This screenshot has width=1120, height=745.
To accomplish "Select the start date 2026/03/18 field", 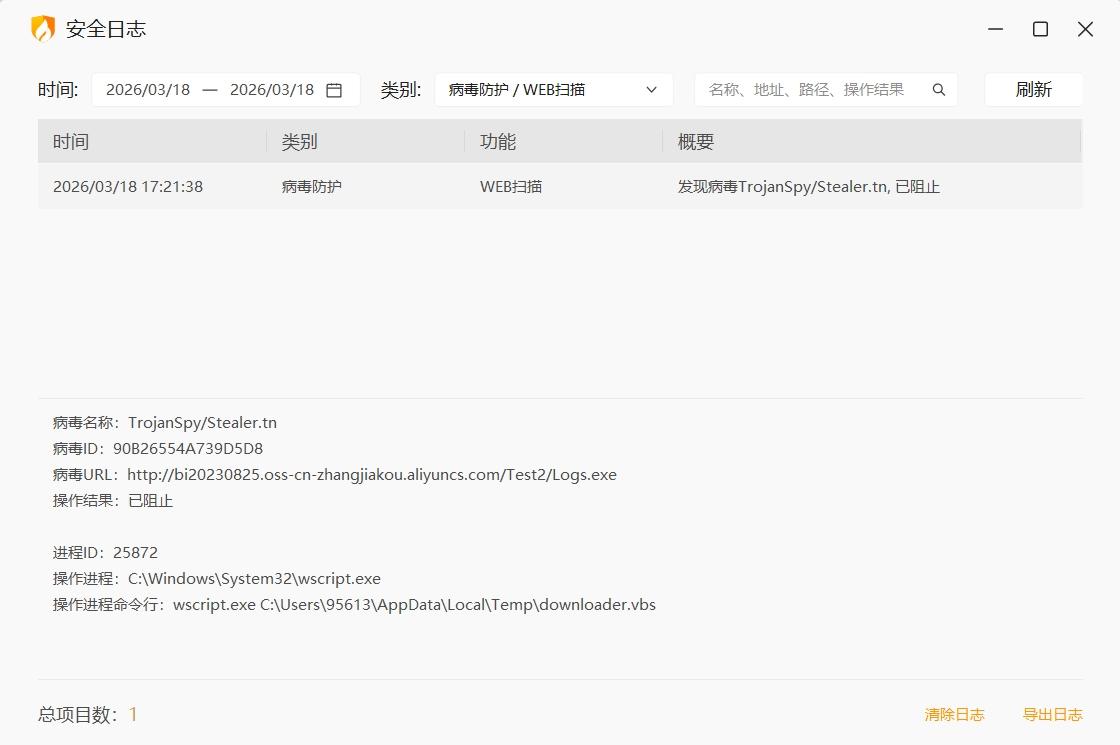I will pos(148,90).
